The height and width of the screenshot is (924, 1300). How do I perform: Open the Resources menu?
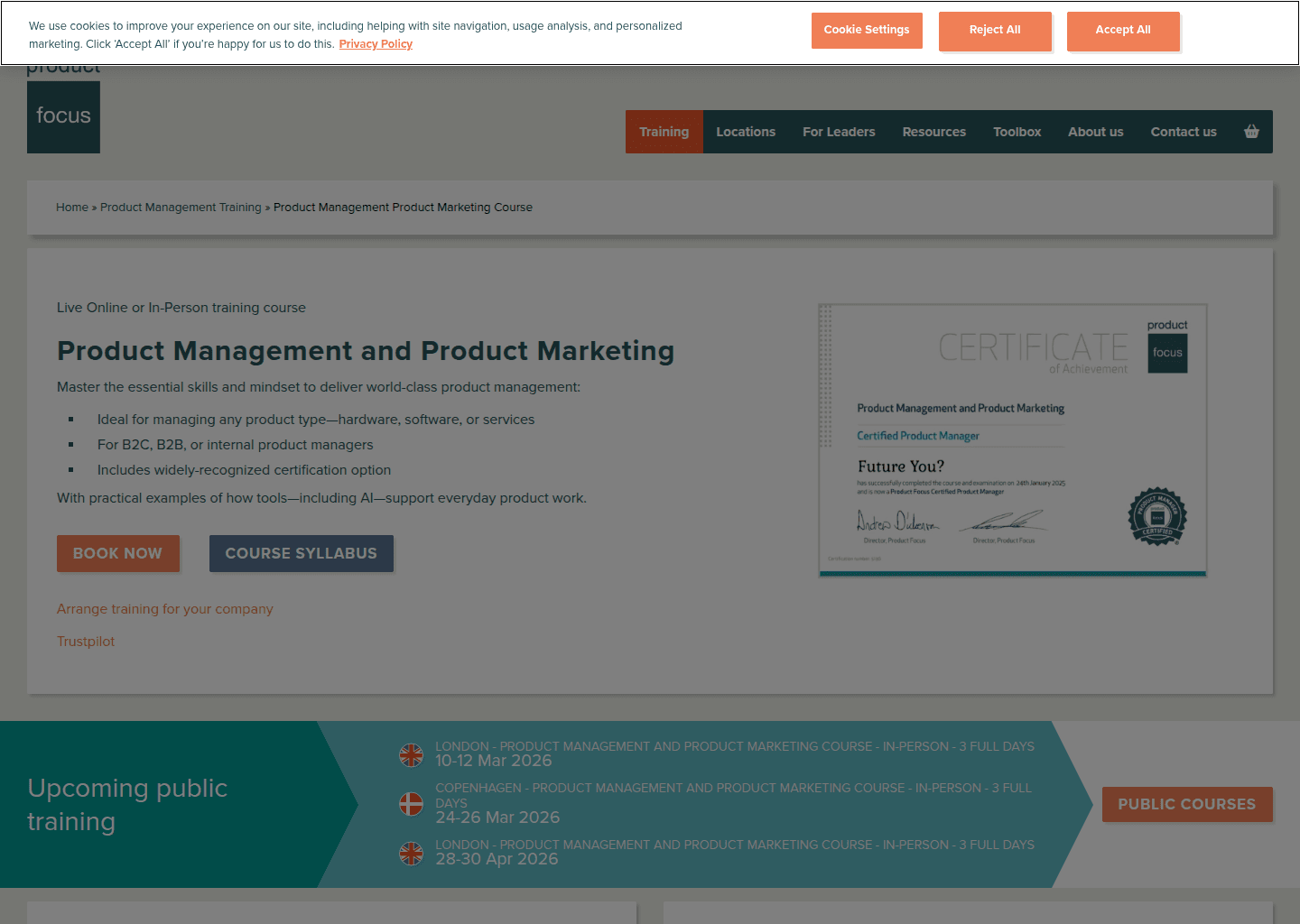click(x=934, y=132)
